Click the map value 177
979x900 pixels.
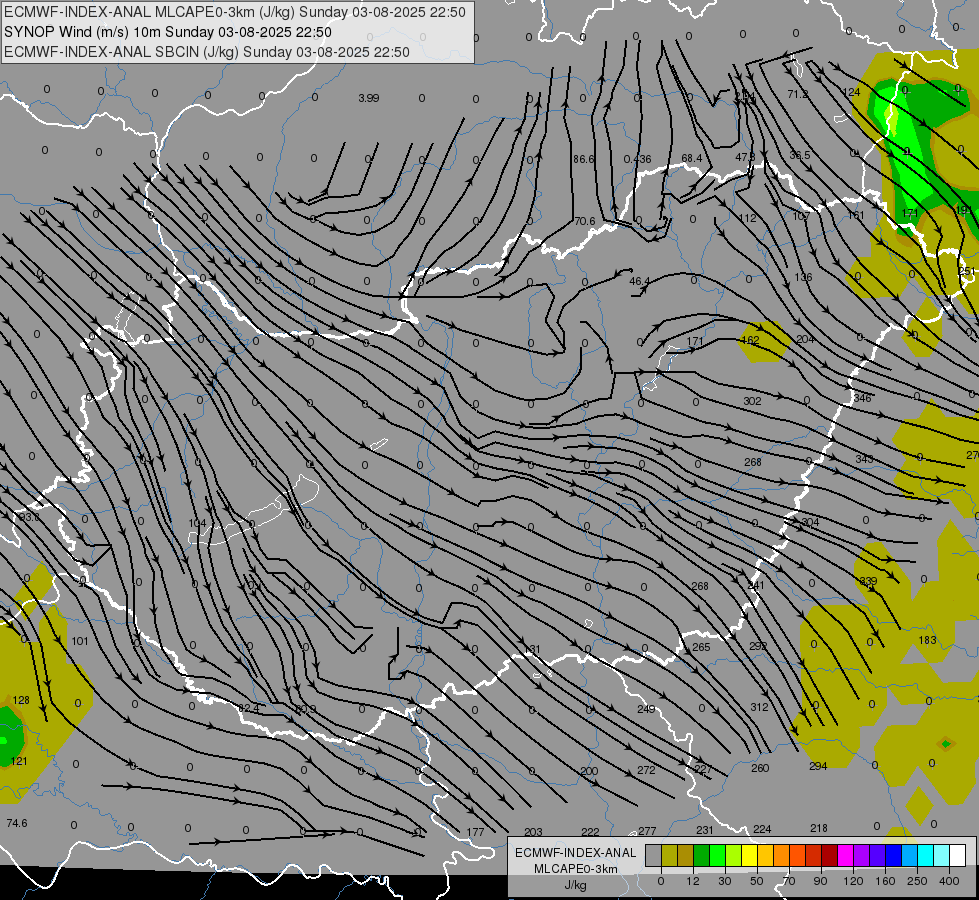point(475,832)
